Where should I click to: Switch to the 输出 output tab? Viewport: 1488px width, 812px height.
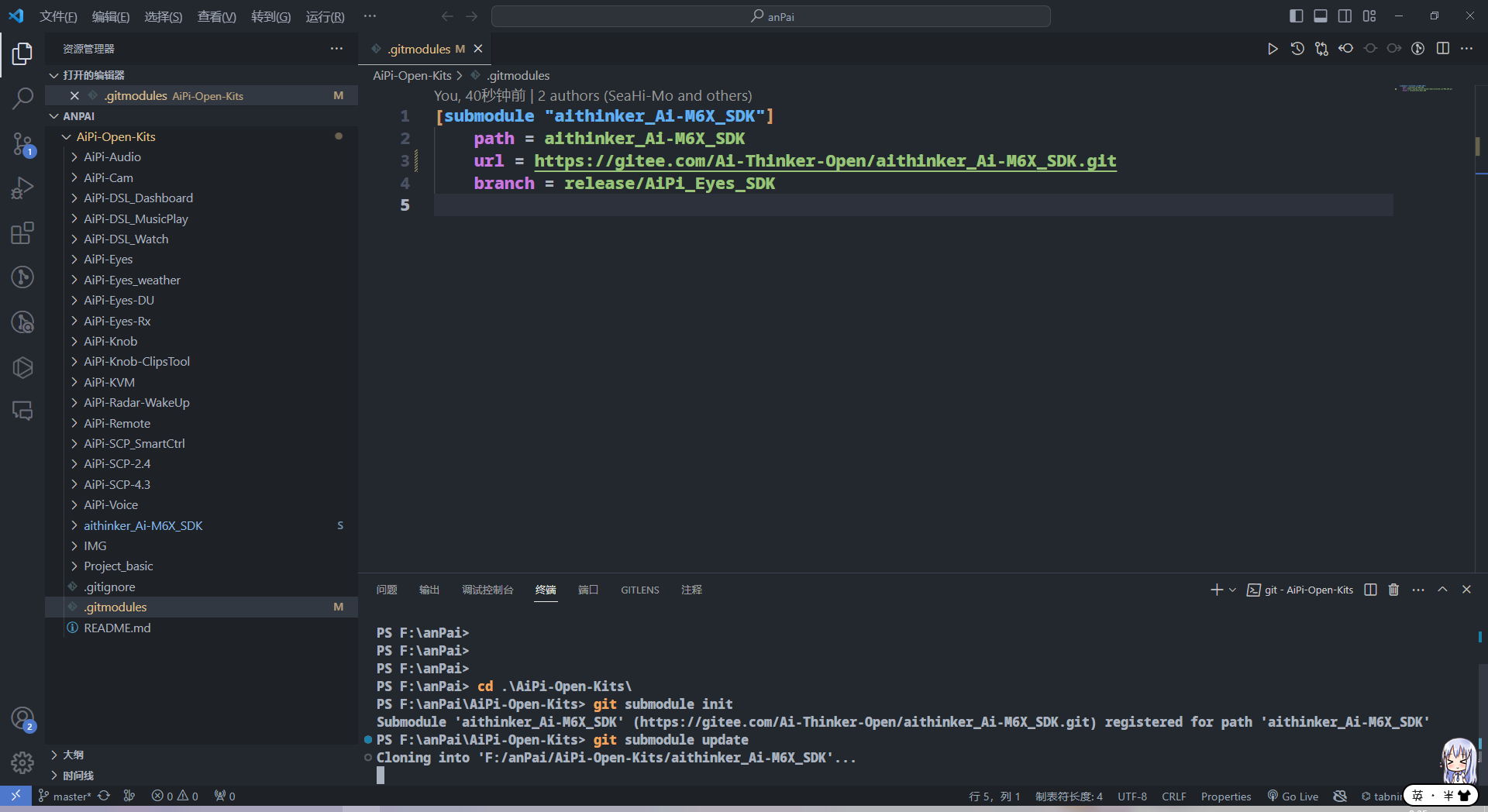point(429,590)
